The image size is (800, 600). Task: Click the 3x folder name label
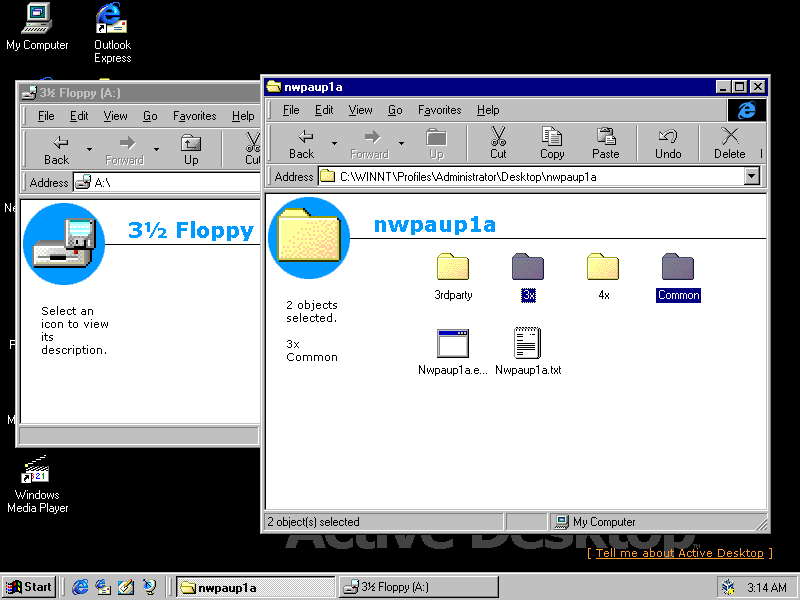[528, 295]
